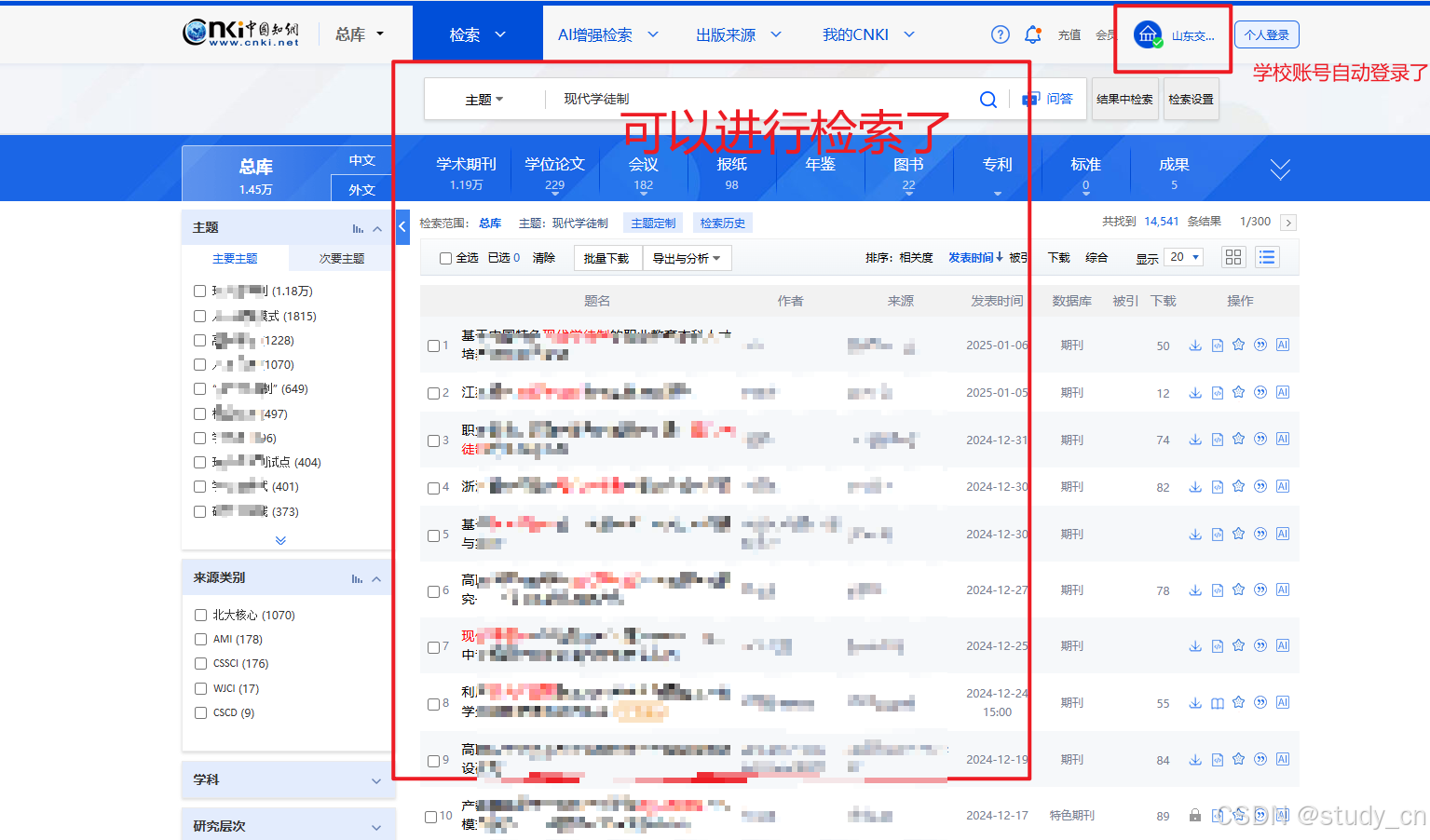Tick the WJCI (17) source checkbox
Screen dimensions: 1430x840
[200, 688]
